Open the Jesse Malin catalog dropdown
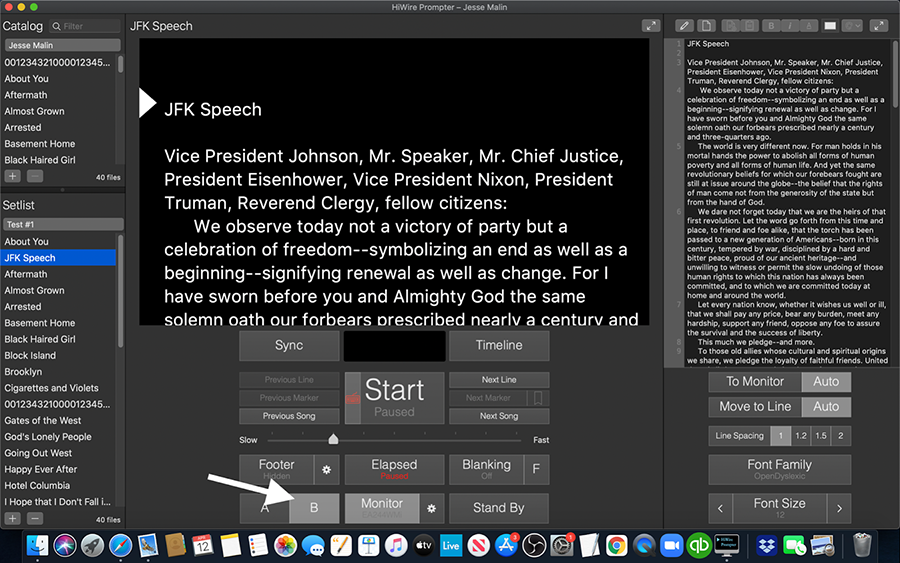This screenshot has width=900, height=563. (x=63, y=45)
